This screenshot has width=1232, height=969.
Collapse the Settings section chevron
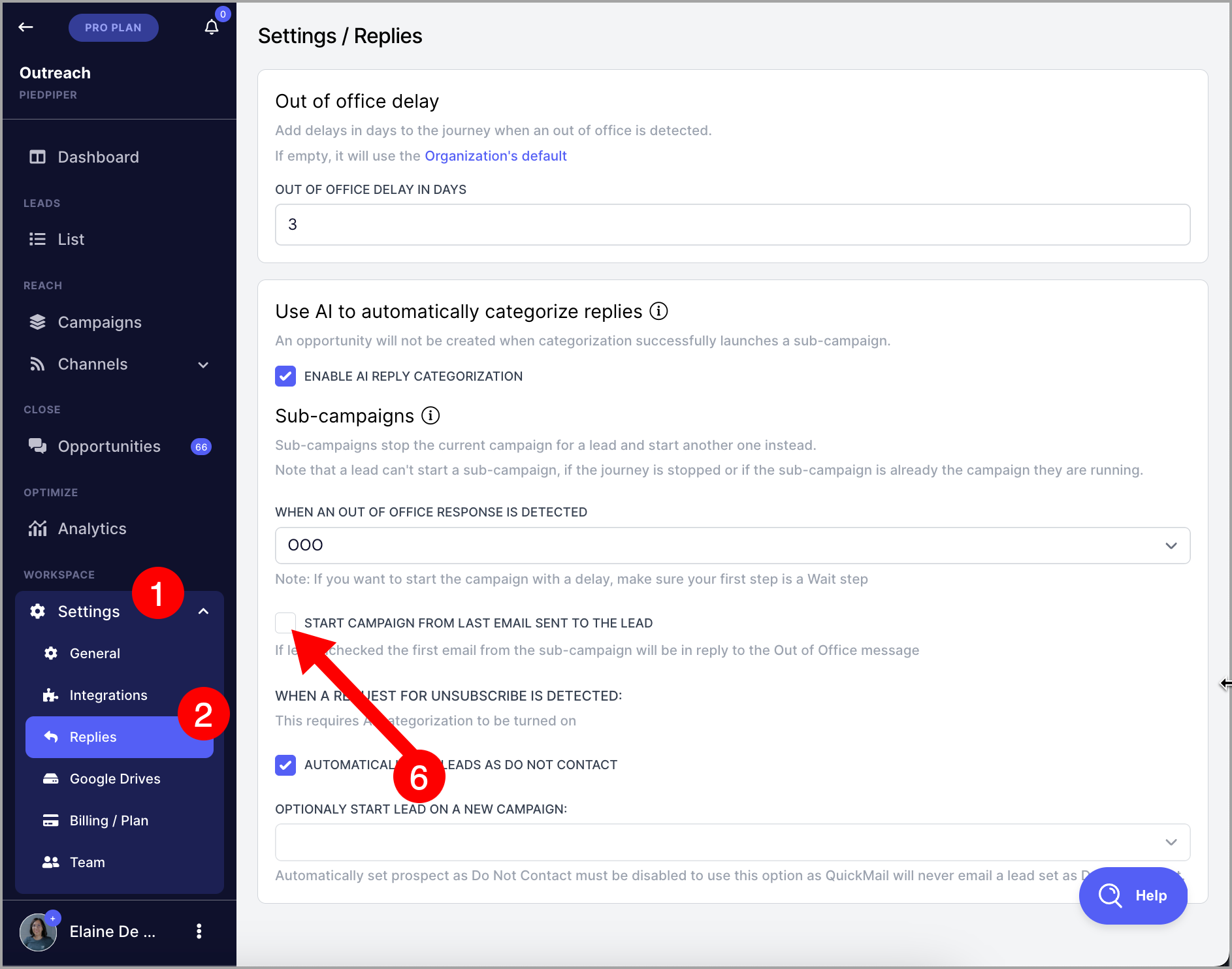(x=203, y=611)
